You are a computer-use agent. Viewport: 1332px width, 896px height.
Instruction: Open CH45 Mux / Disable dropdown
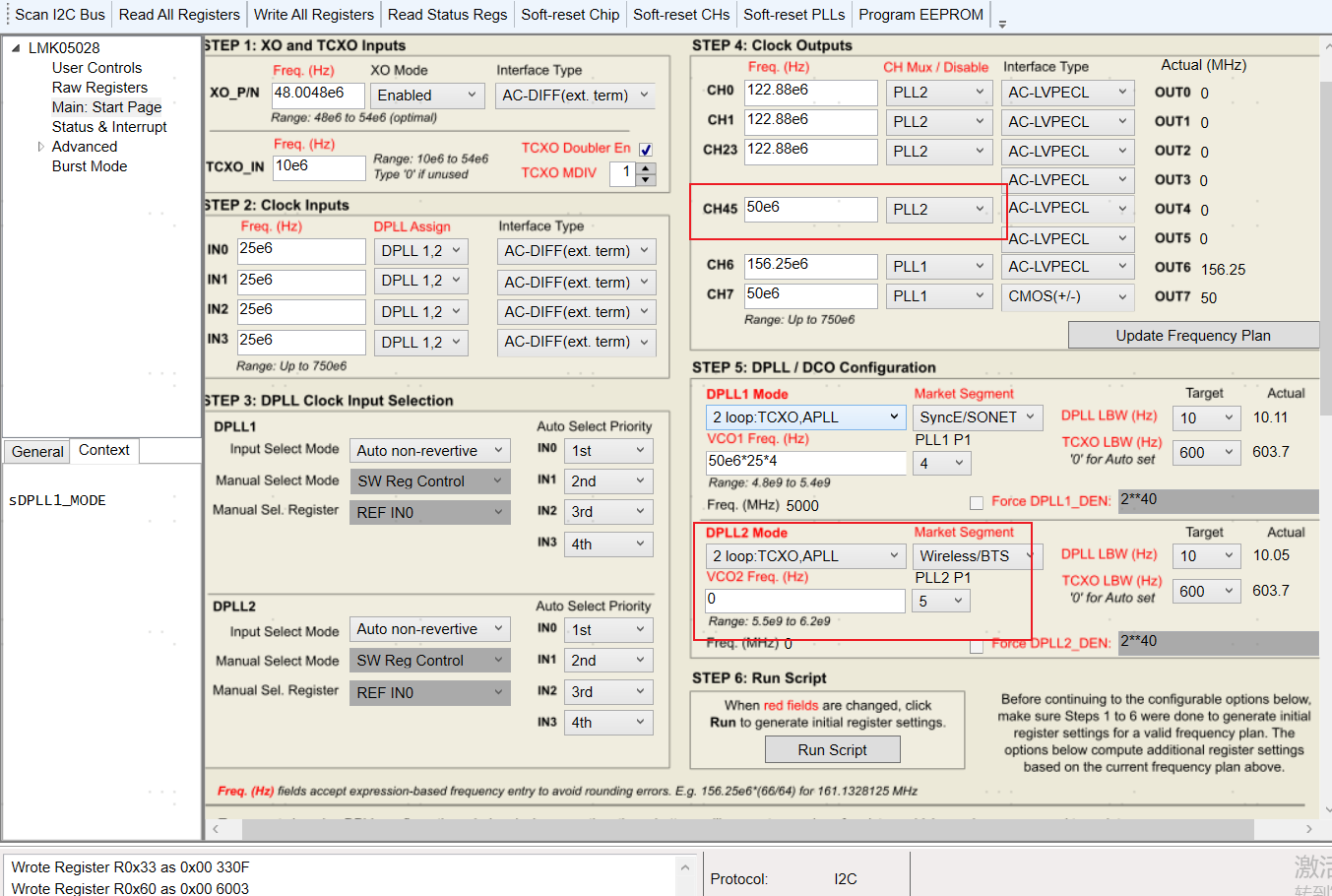[x=939, y=210]
